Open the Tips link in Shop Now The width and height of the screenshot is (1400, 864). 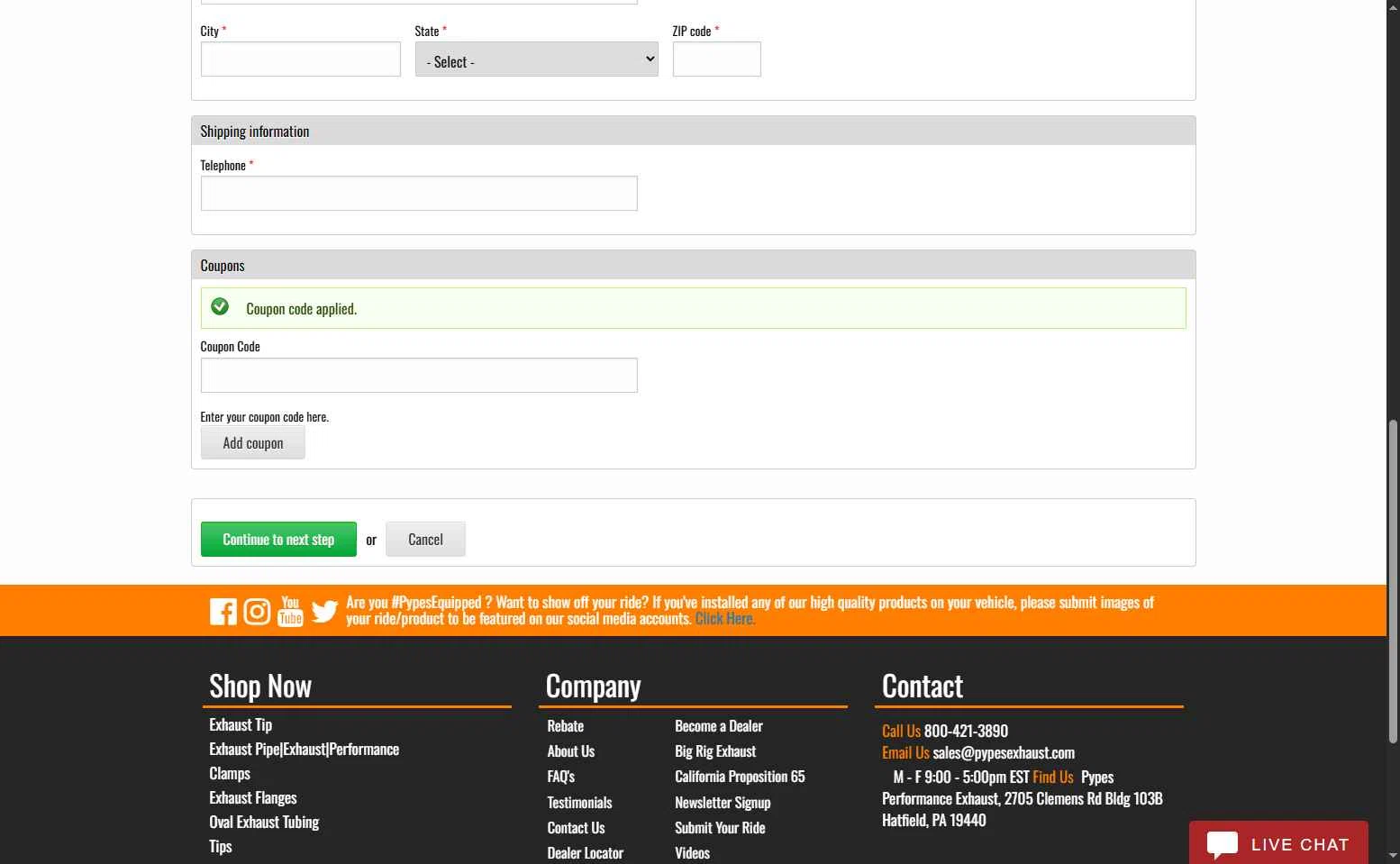click(221, 847)
